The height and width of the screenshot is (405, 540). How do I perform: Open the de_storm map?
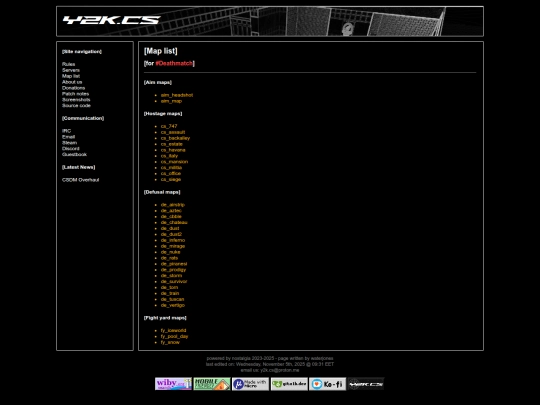pos(172,276)
